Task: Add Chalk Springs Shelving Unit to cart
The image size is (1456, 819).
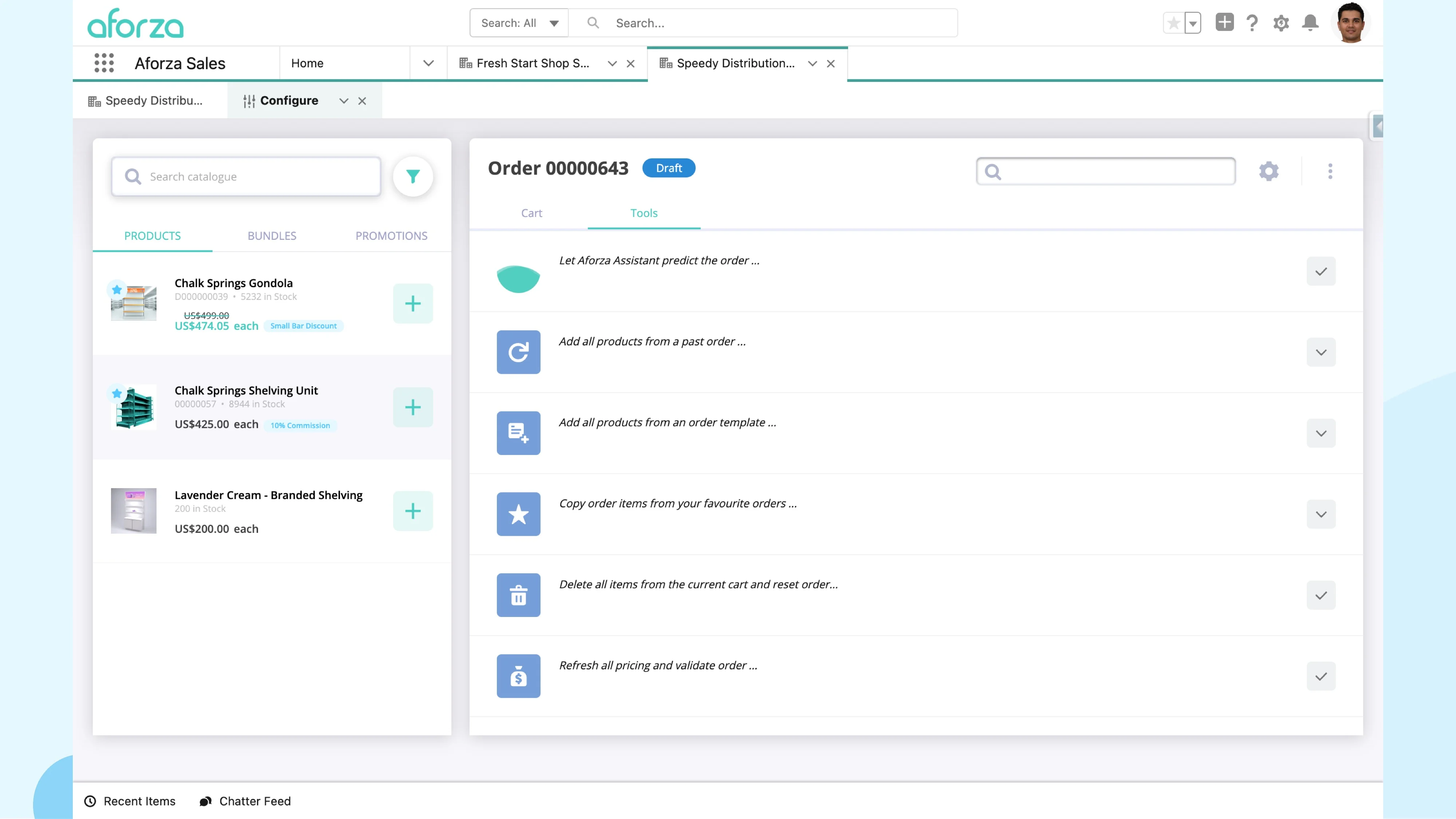Action: (x=413, y=407)
